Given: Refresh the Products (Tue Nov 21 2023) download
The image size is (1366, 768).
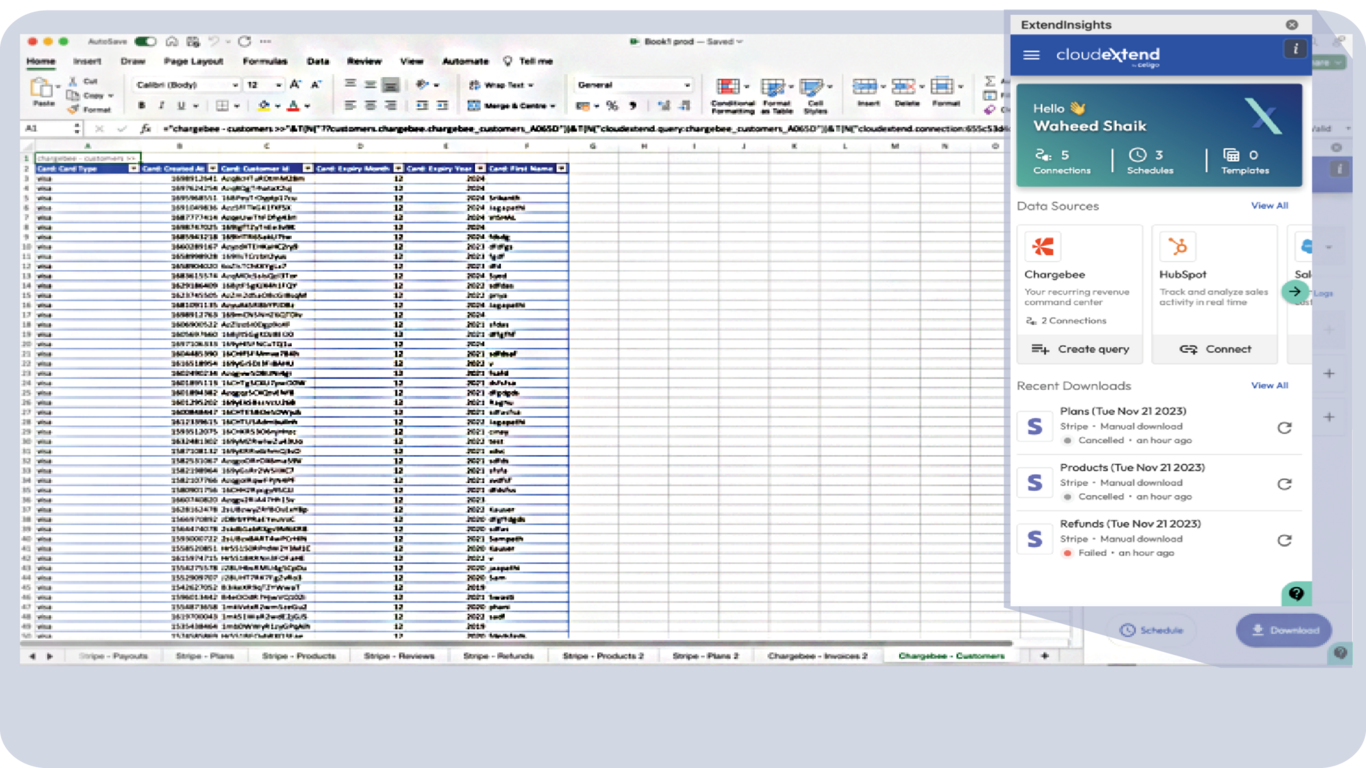Looking at the screenshot, I should click(1284, 483).
